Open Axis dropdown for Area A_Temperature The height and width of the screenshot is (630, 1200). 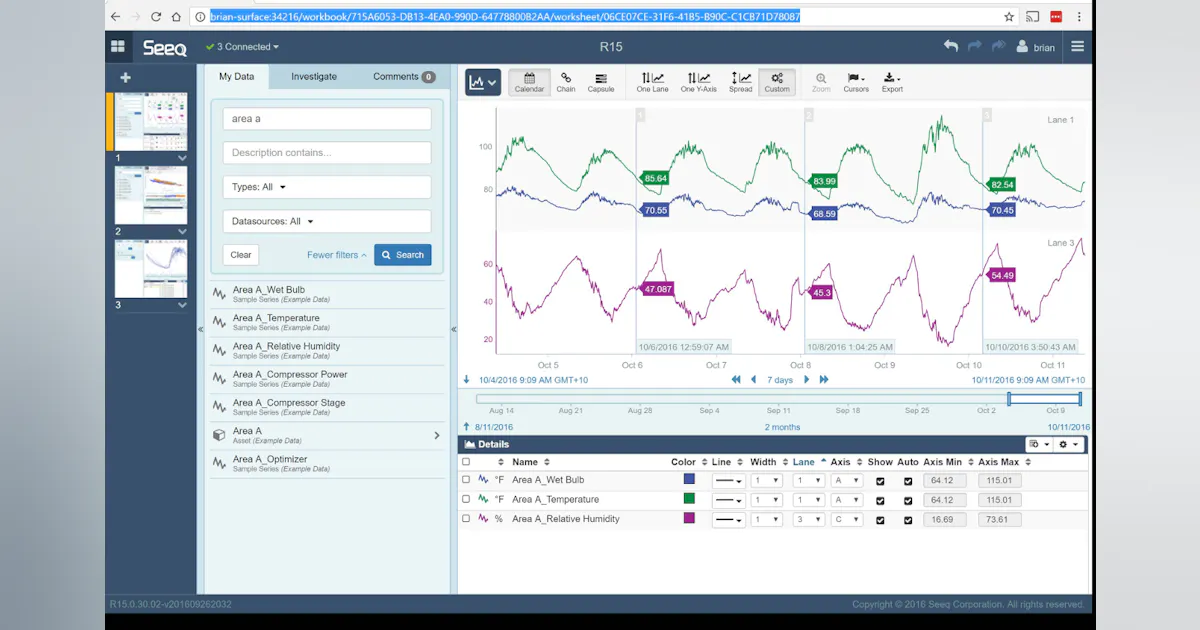(x=846, y=500)
